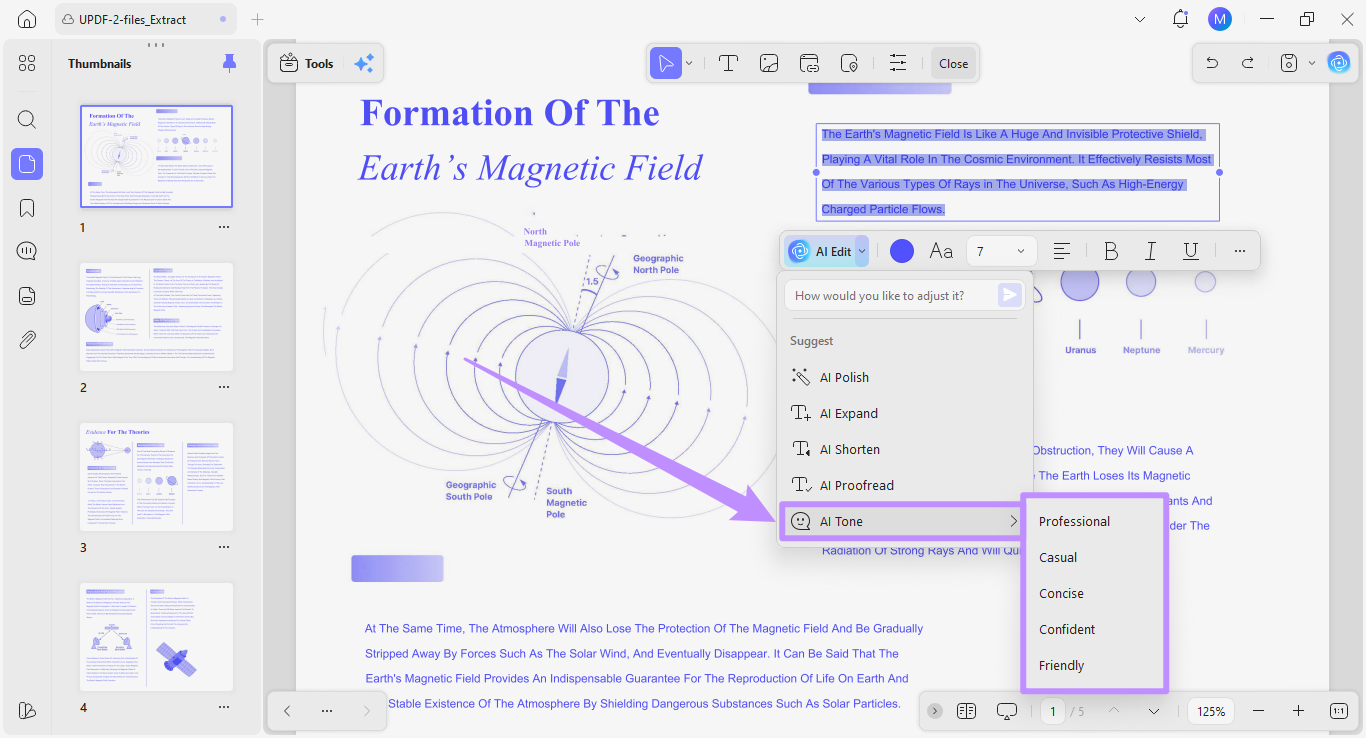Click the Save icon
1366x738 pixels.
click(1289, 63)
